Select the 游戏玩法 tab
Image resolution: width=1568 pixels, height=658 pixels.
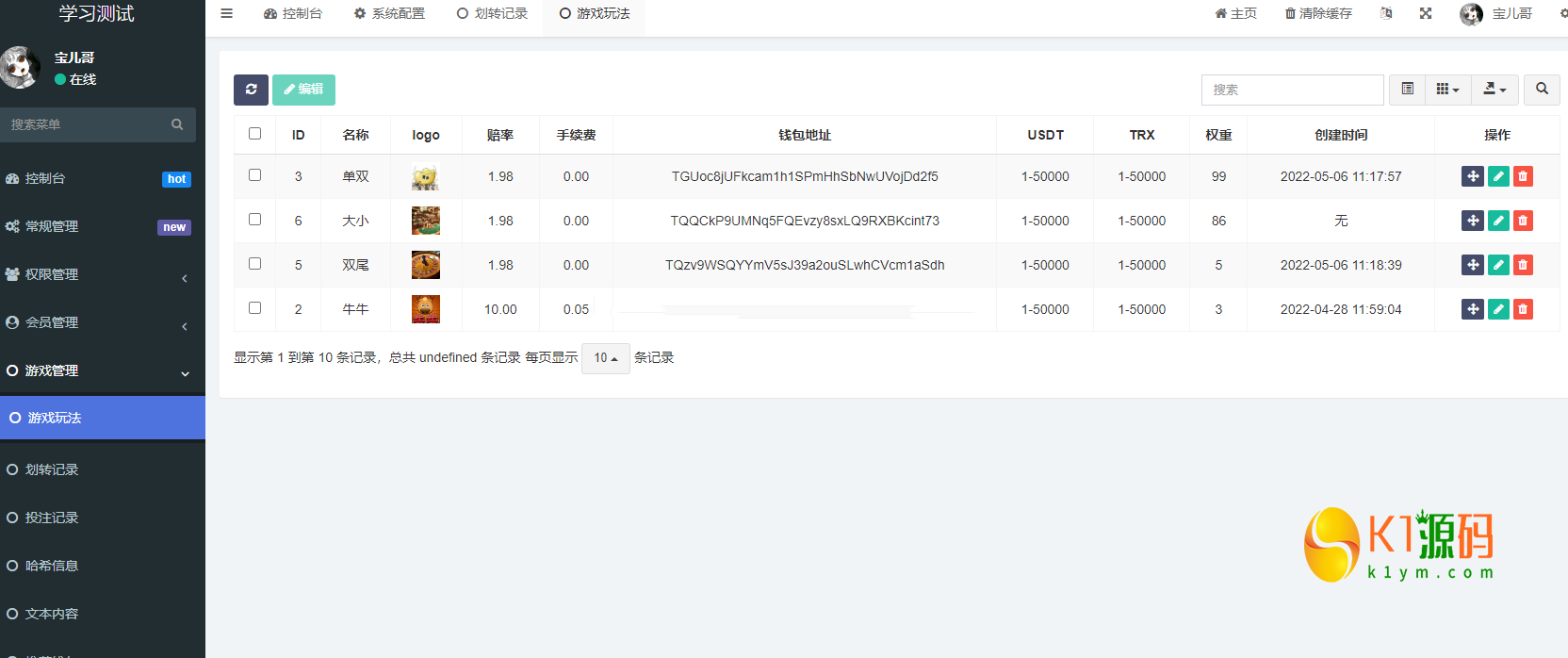595,13
